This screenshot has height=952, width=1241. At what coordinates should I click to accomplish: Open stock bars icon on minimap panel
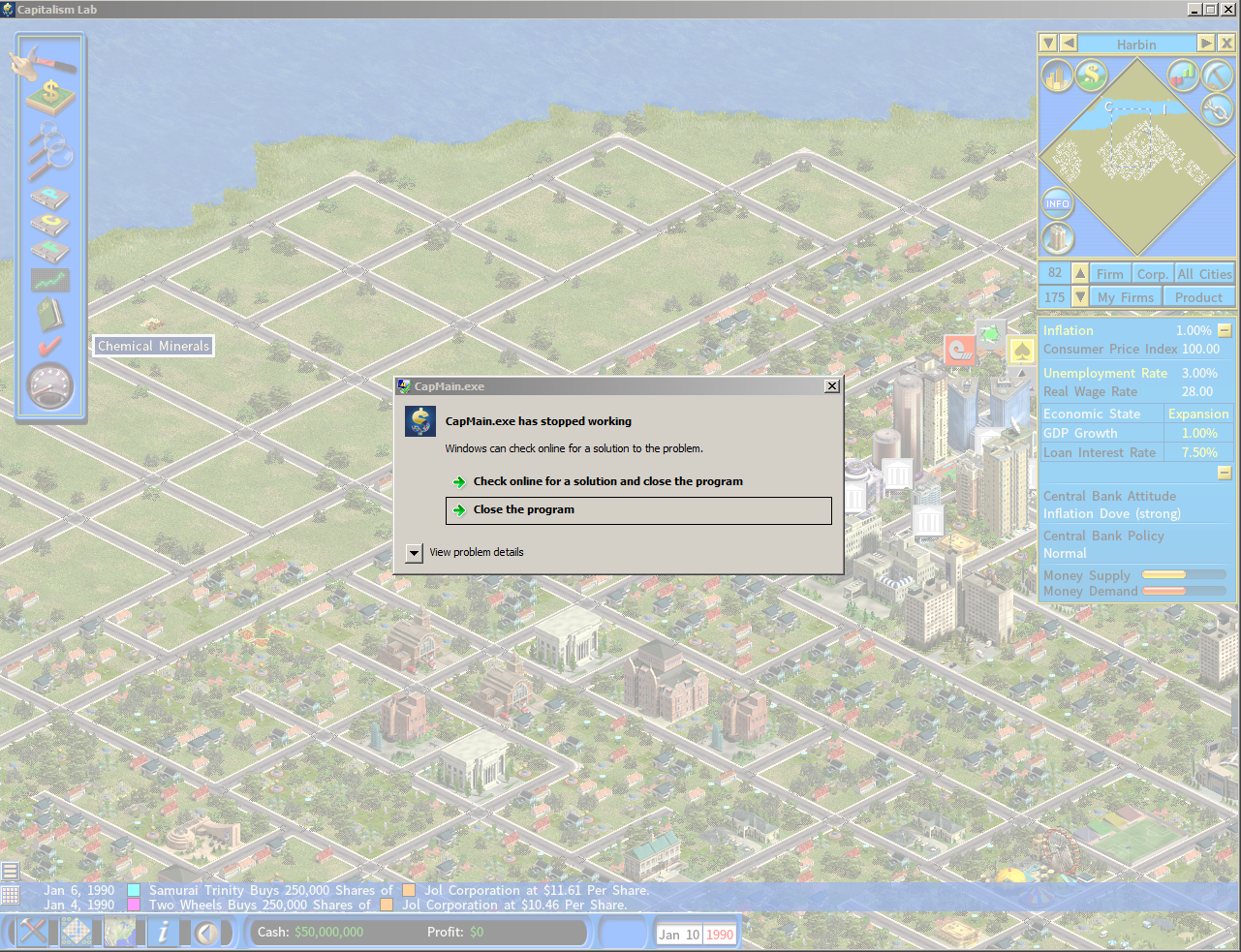pyautogui.click(x=1183, y=75)
